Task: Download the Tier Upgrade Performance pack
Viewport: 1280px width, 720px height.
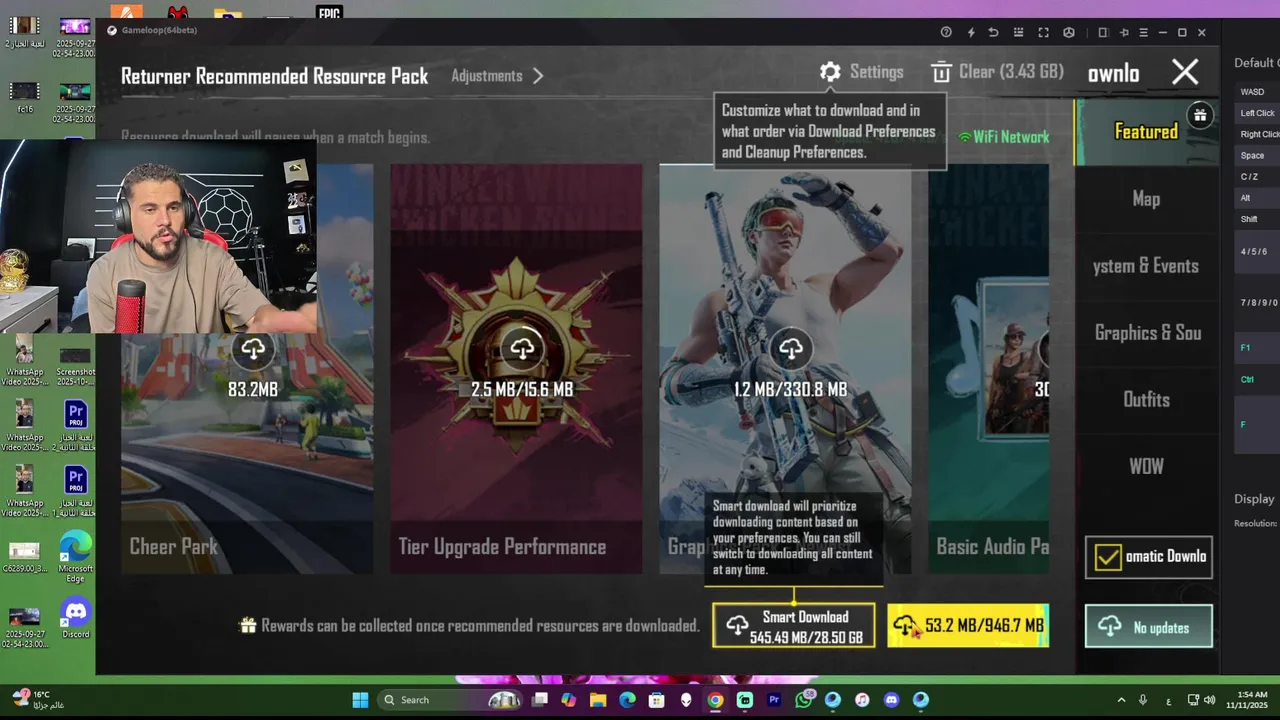Action: click(x=522, y=348)
